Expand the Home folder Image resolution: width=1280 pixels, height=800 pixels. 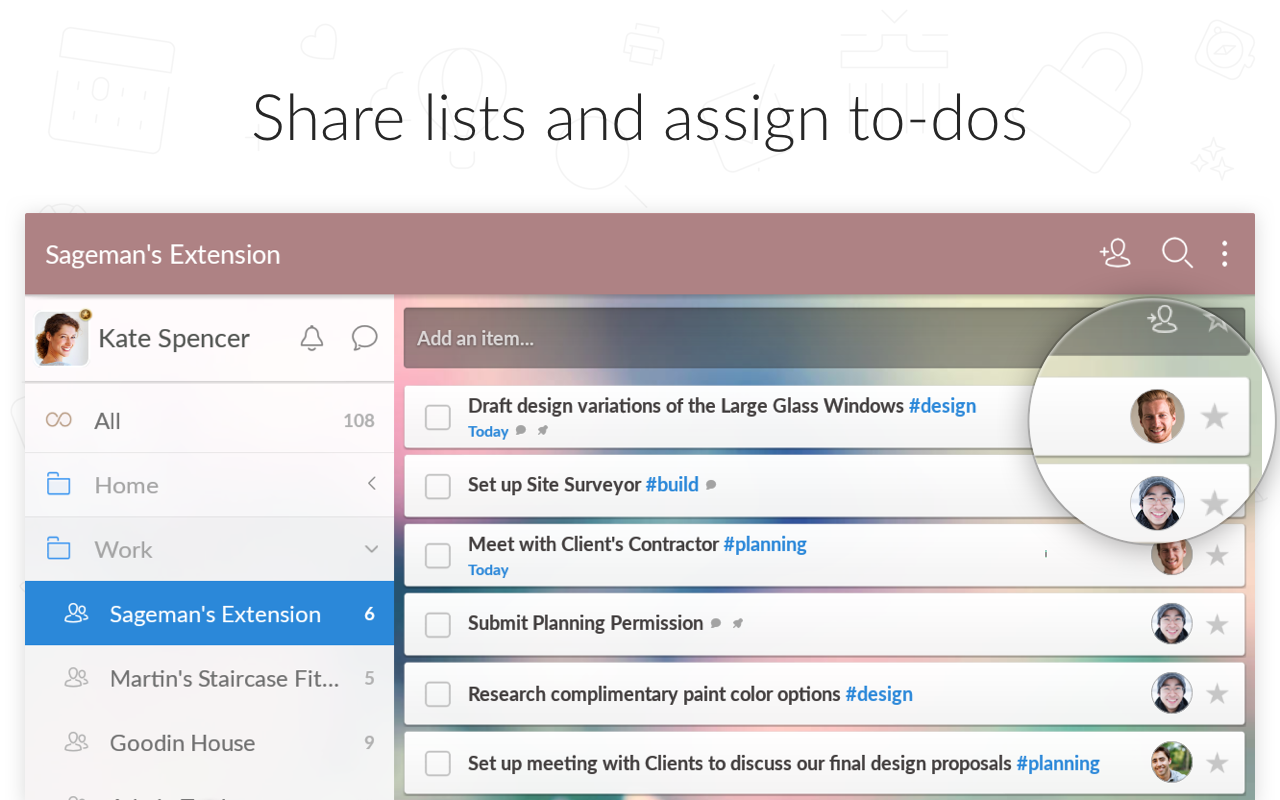371,485
